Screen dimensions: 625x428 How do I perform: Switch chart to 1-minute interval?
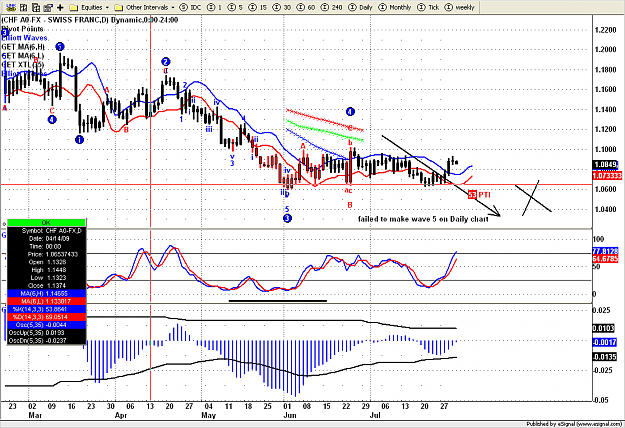pyautogui.click(x=214, y=7)
